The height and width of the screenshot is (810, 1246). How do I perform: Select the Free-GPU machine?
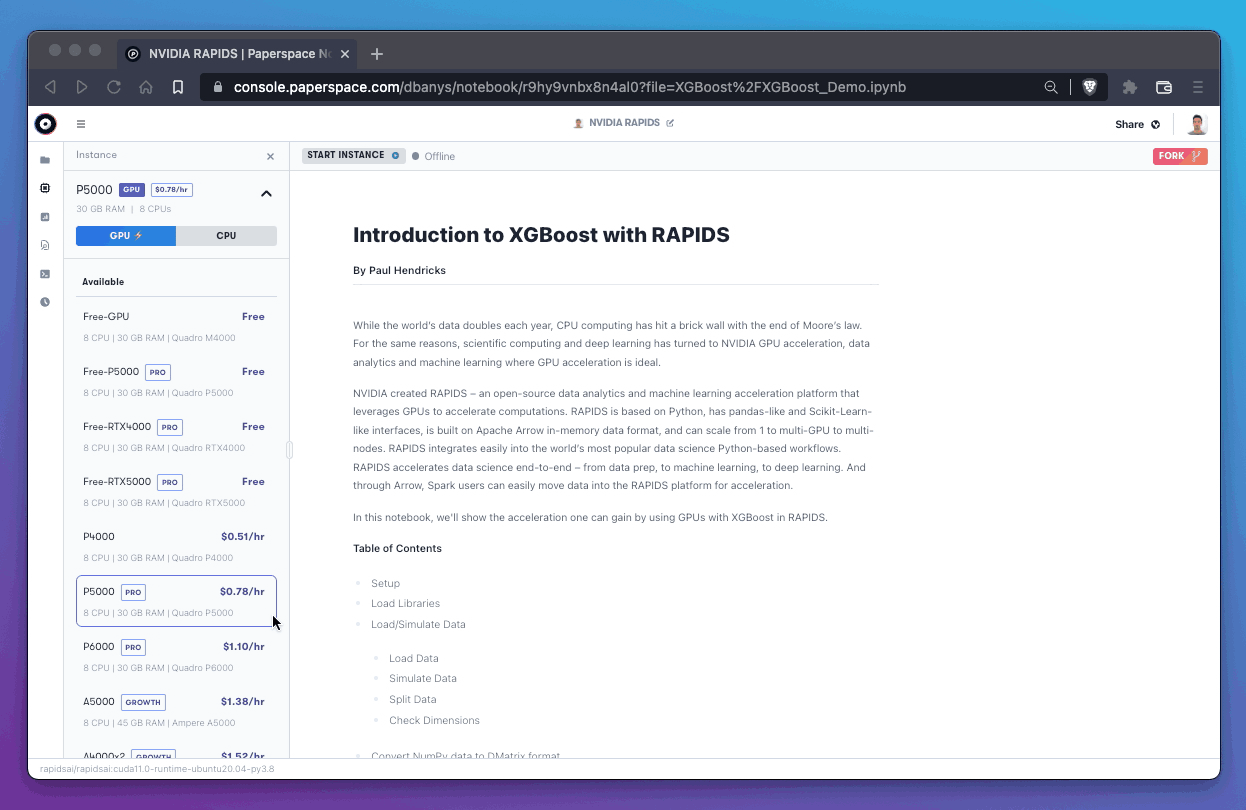pos(176,326)
